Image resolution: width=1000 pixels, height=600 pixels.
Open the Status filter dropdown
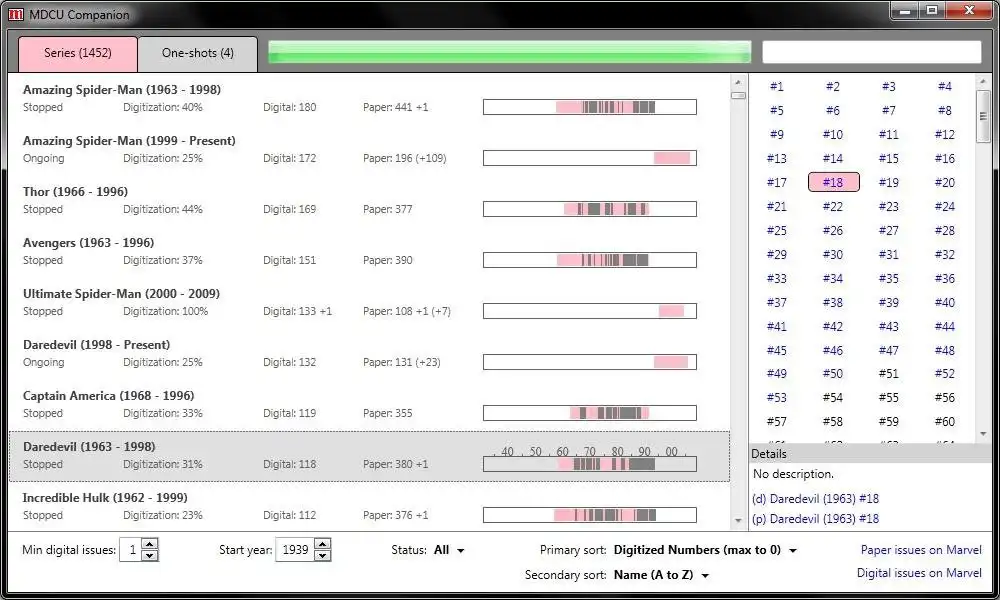449,550
